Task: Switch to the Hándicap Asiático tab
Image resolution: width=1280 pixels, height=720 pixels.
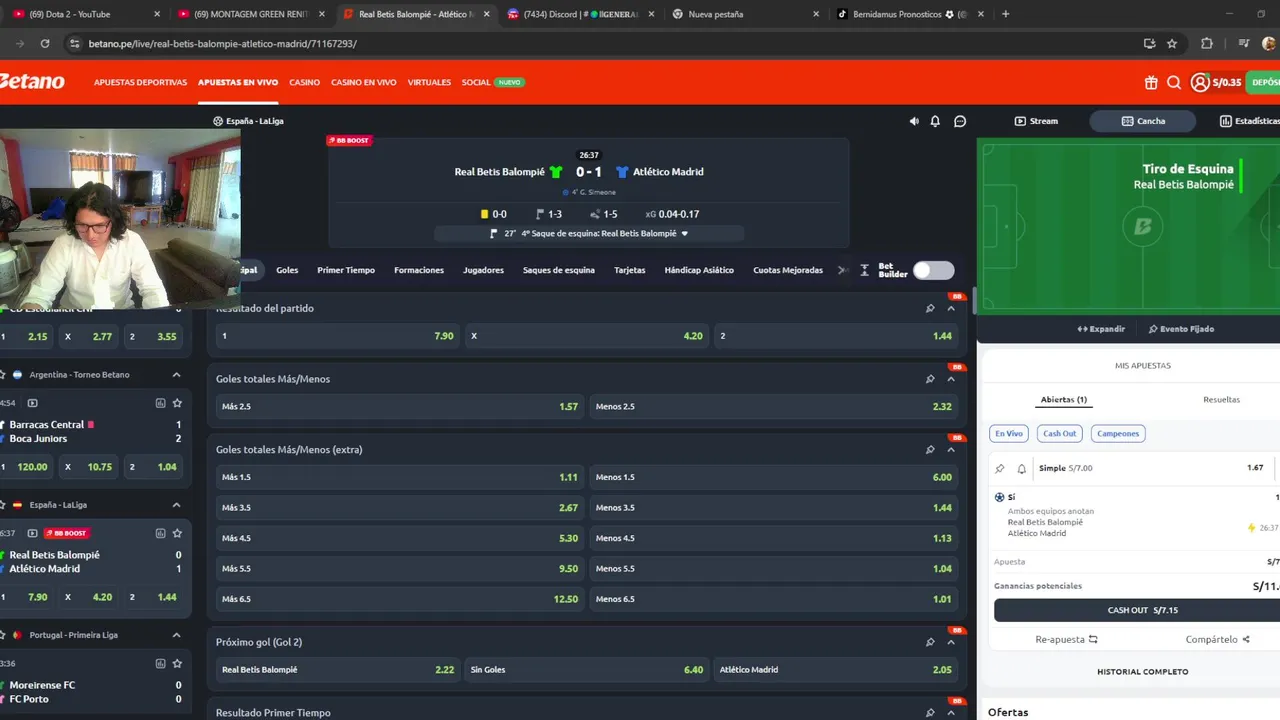Action: point(699,270)
